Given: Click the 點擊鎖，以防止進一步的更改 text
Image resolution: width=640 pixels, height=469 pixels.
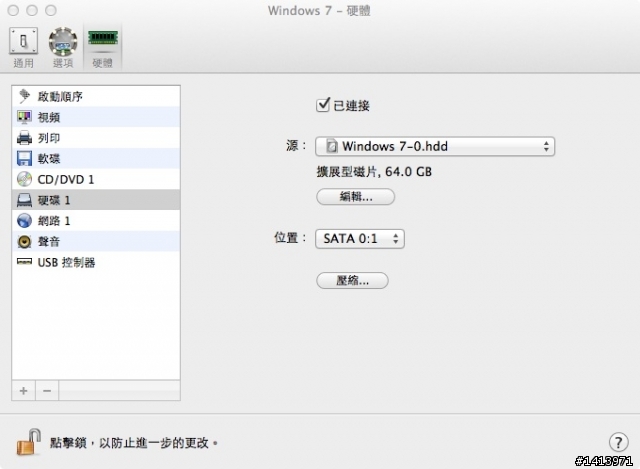Looking at the screenshot, I should coord(133,443).
